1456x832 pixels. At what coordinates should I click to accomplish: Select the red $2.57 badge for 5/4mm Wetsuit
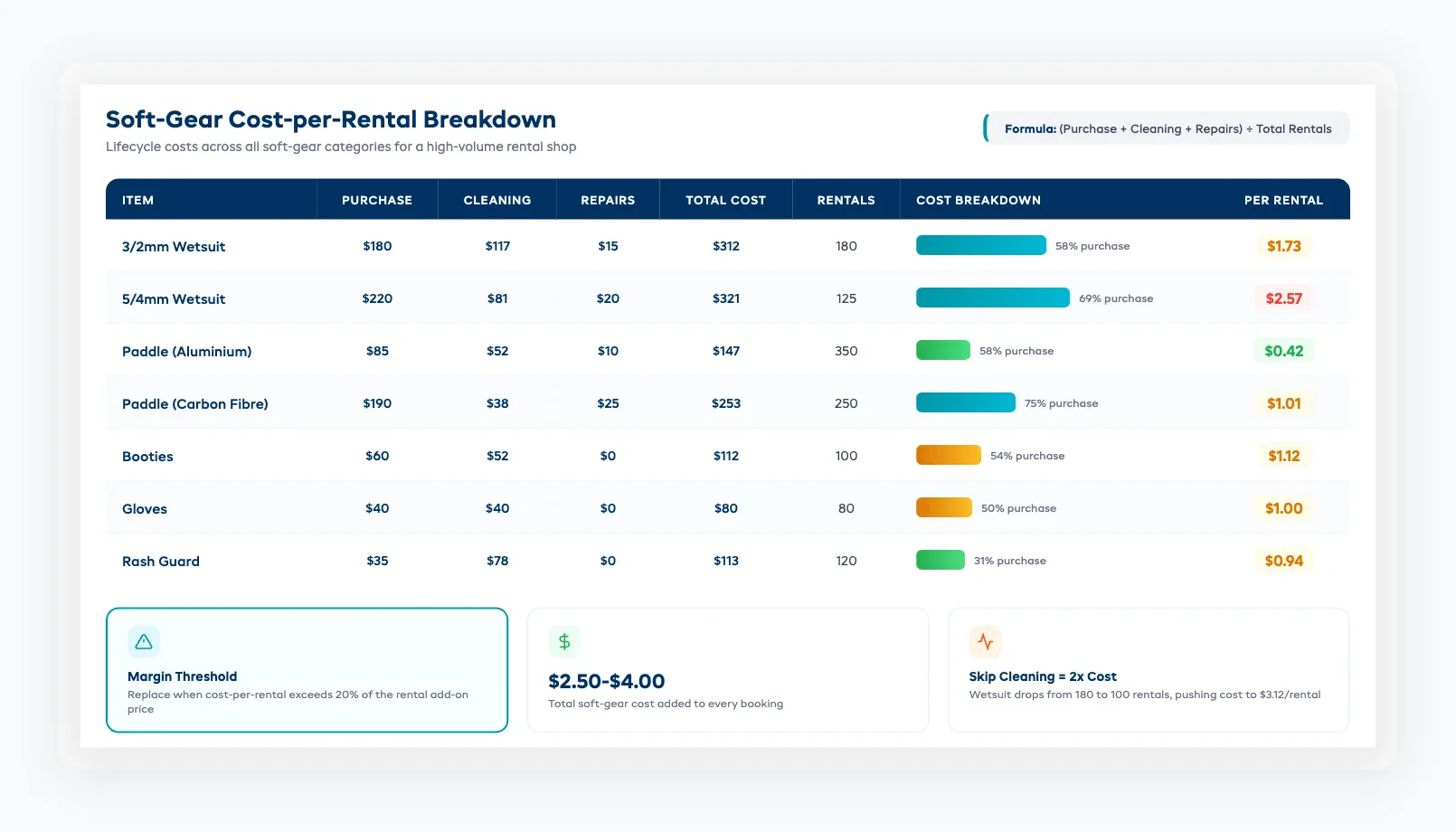click(x=1283, y=298)
